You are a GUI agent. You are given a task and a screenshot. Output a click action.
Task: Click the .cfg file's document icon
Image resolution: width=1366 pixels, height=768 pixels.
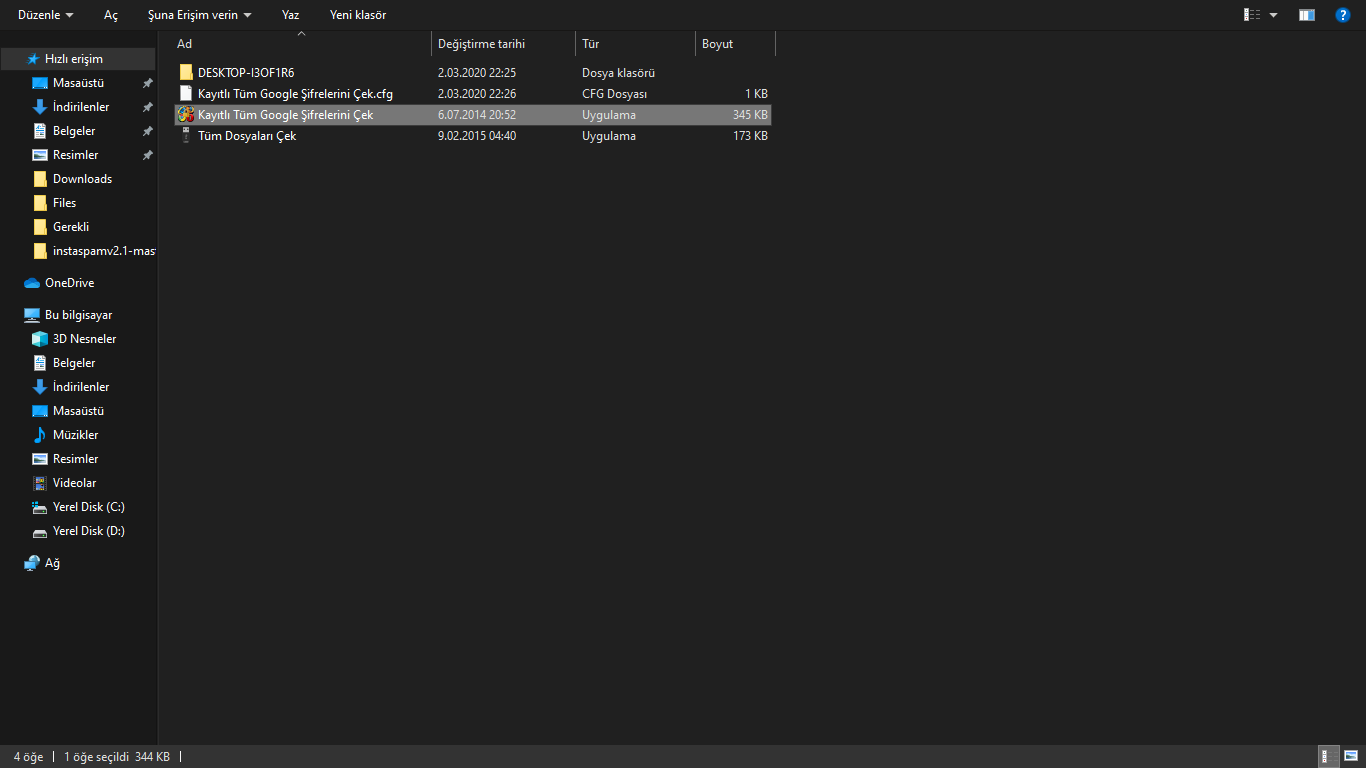(x=186, y=93)
